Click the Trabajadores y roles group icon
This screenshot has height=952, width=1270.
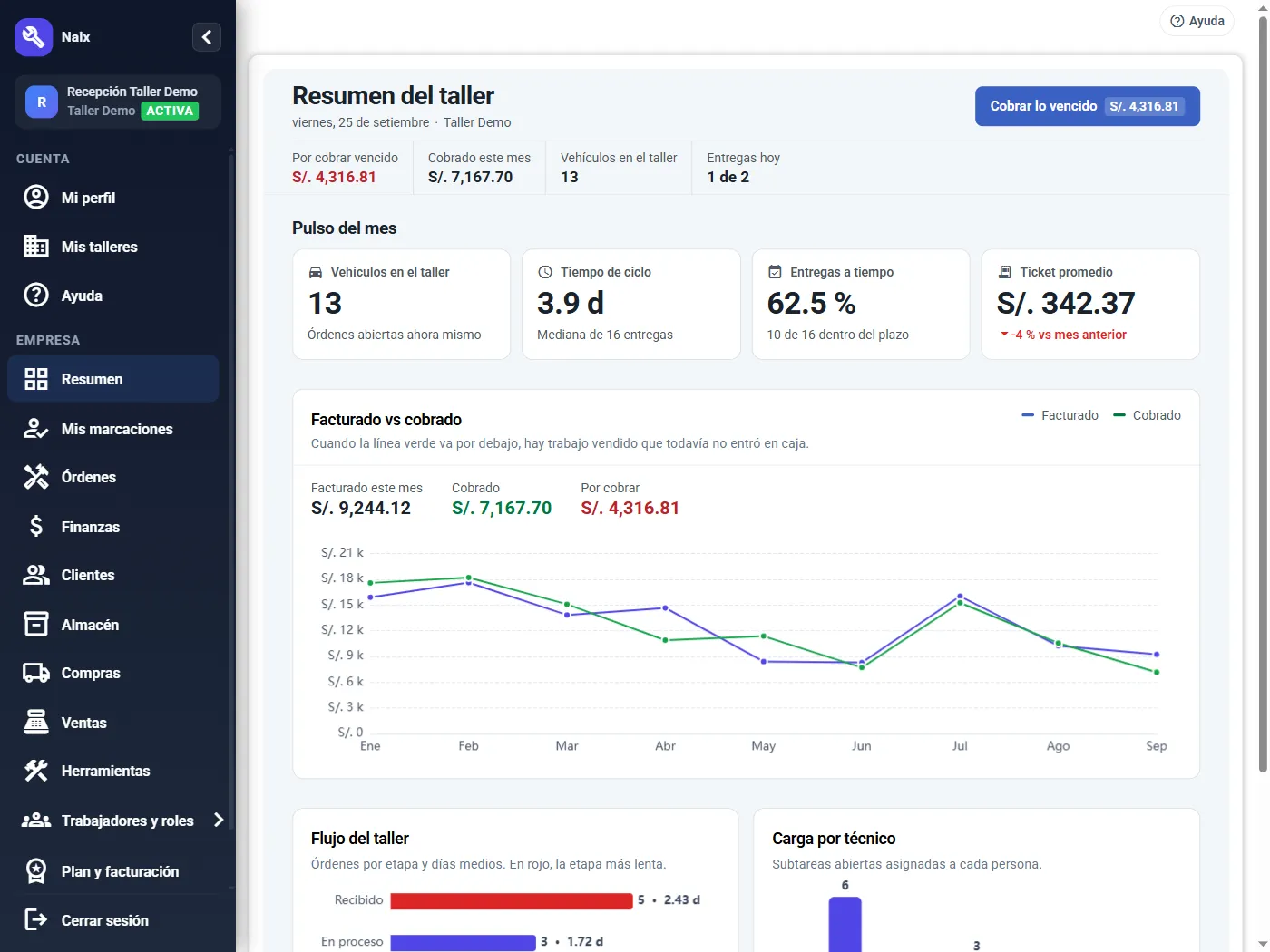pyautogui.click(x=36, y=821)
